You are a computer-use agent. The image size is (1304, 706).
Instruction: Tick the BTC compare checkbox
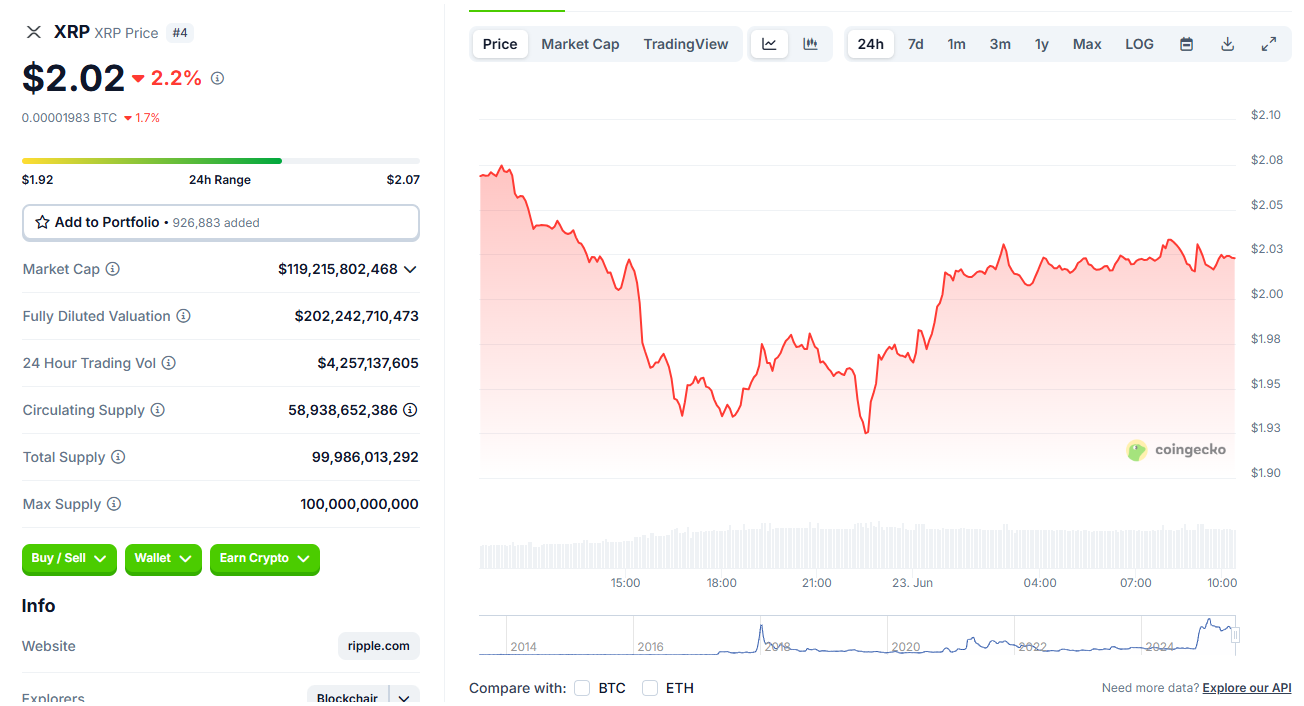tap(582, 688)
